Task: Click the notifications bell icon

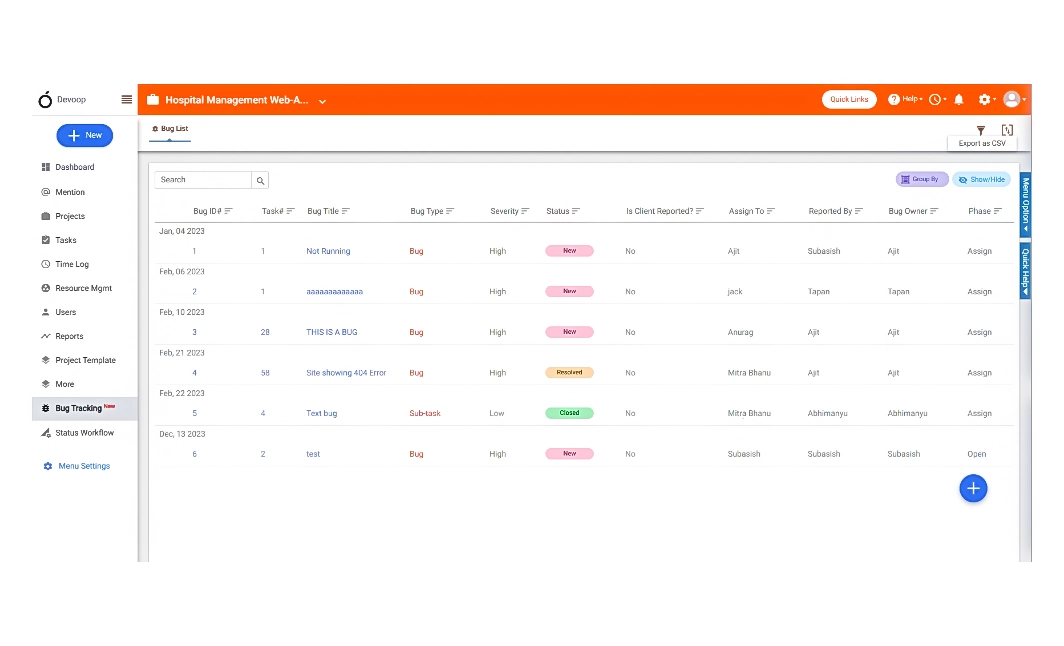Action: [x=958, y=99]
